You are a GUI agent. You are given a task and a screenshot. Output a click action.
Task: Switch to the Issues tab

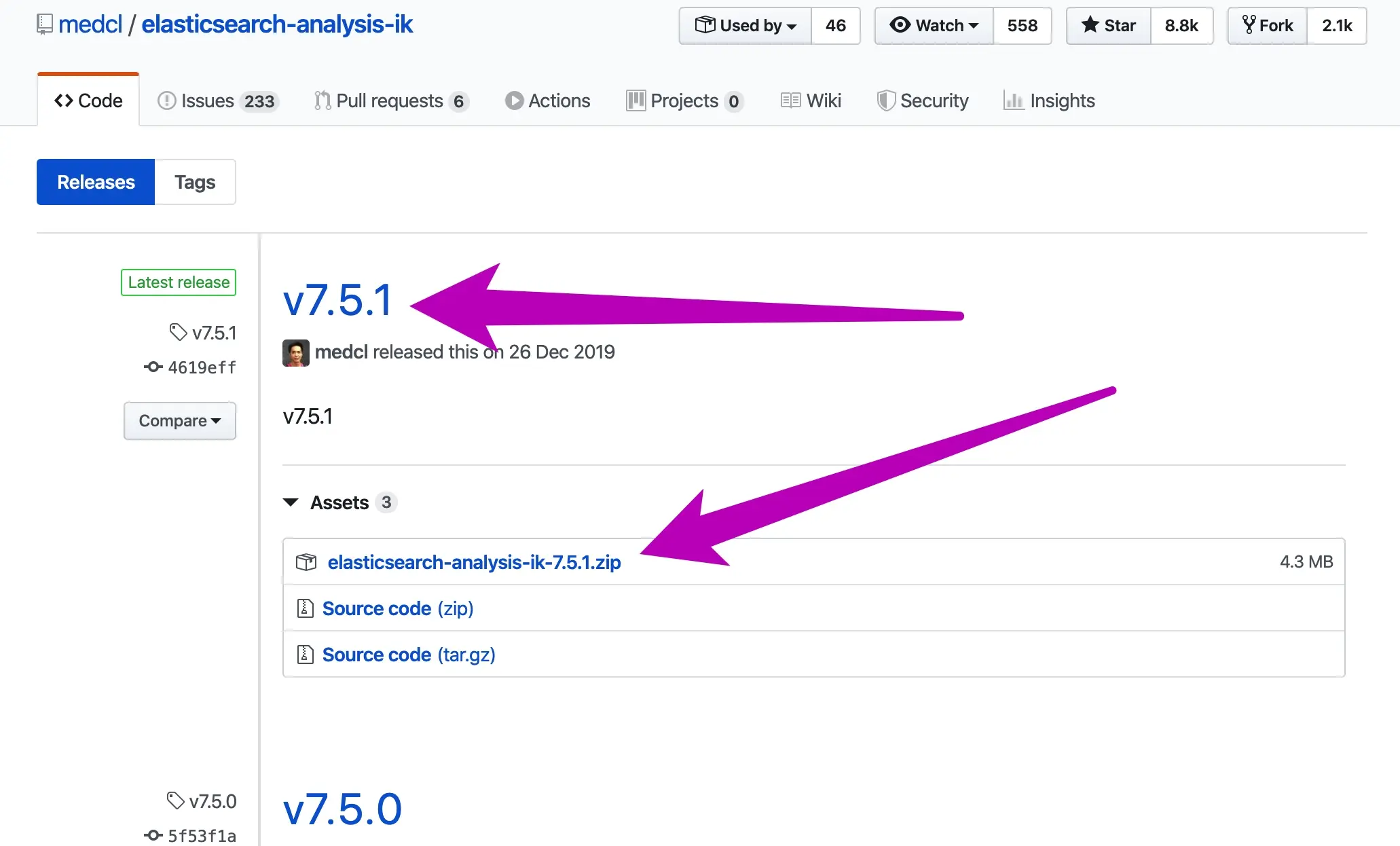216,101
